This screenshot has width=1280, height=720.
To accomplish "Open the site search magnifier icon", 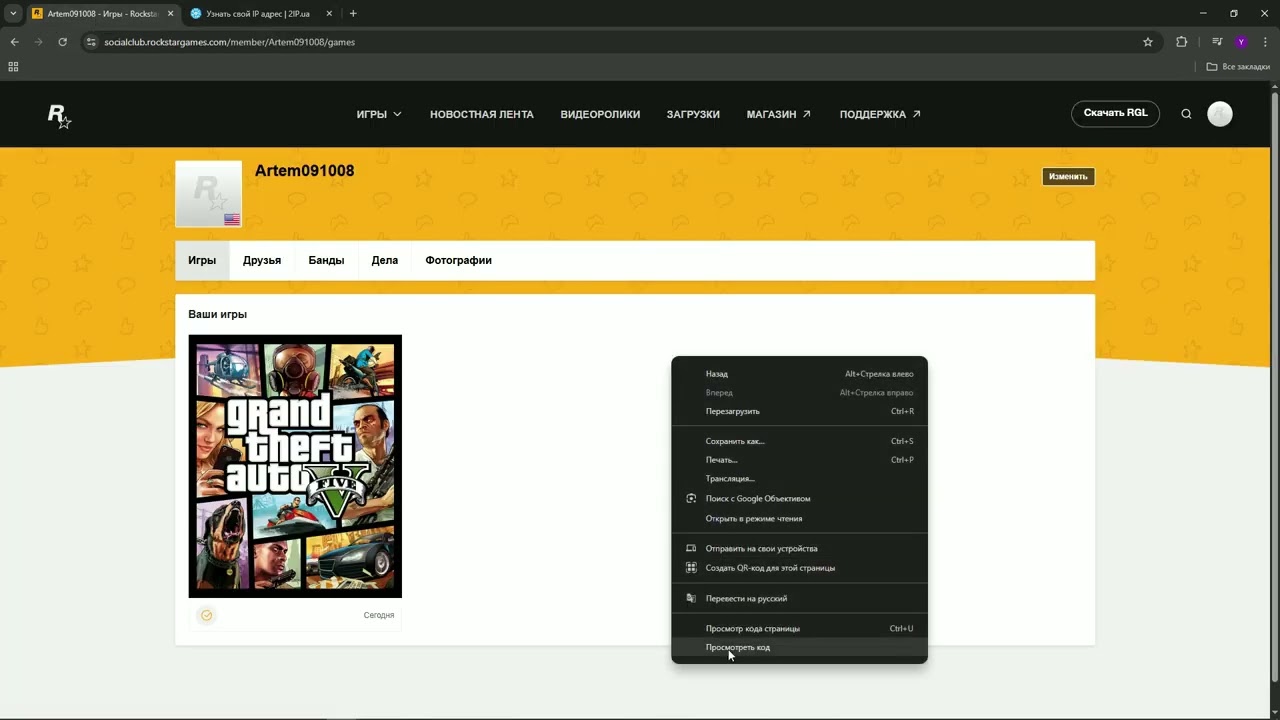I will [1186, 114].
